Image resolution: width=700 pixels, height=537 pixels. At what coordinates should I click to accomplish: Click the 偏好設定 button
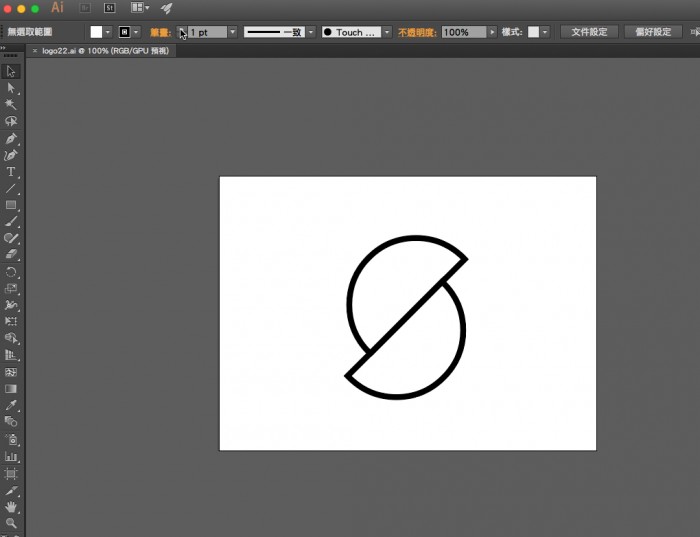coord(653,32)
